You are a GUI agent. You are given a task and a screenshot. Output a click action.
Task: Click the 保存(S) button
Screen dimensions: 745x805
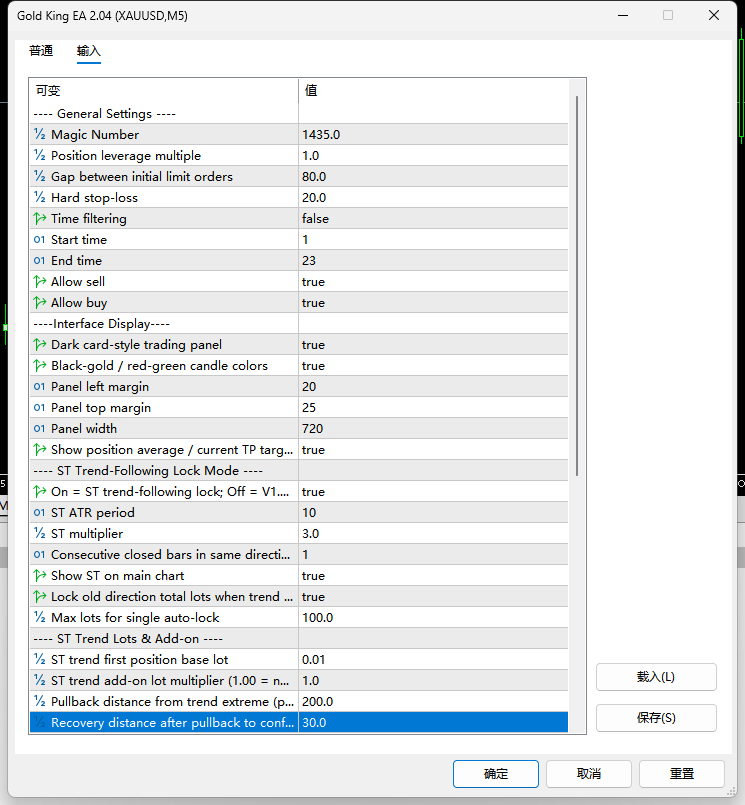click(x=656, y=718)
